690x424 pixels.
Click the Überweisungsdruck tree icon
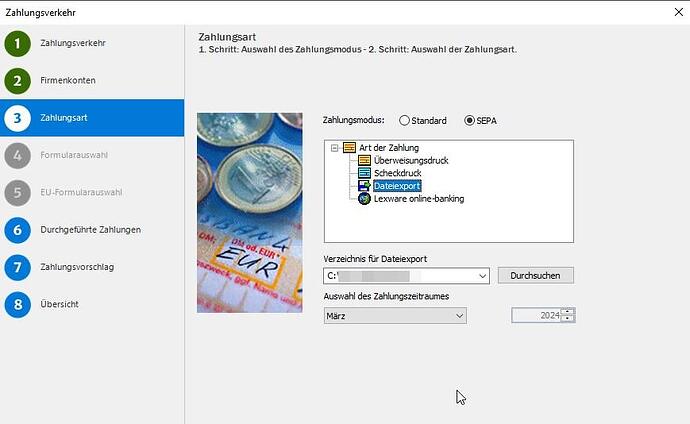click(364, 160)
